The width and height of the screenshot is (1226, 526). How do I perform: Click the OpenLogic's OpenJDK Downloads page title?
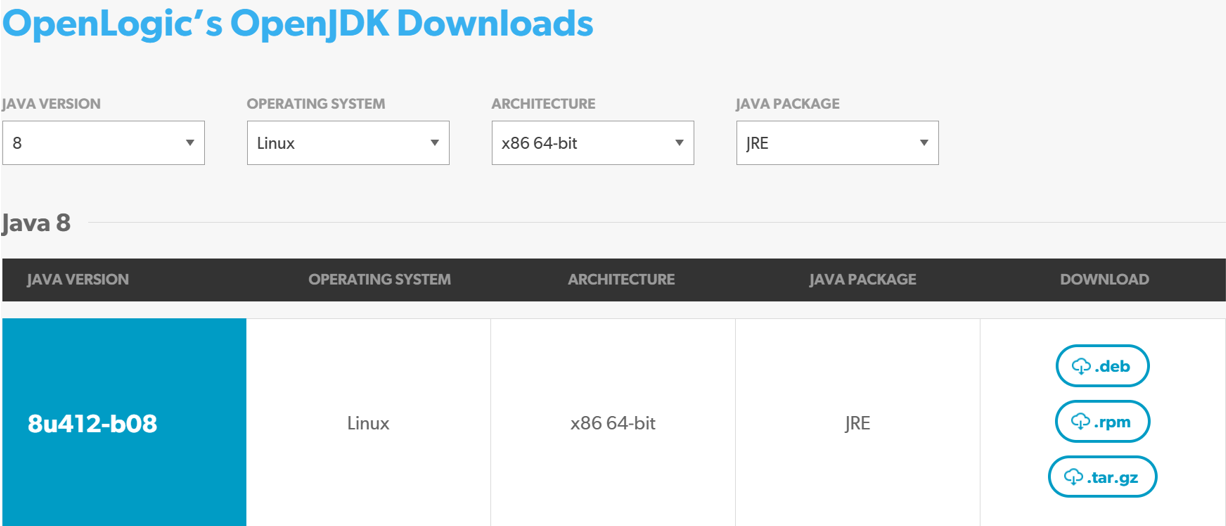point(298,24)
